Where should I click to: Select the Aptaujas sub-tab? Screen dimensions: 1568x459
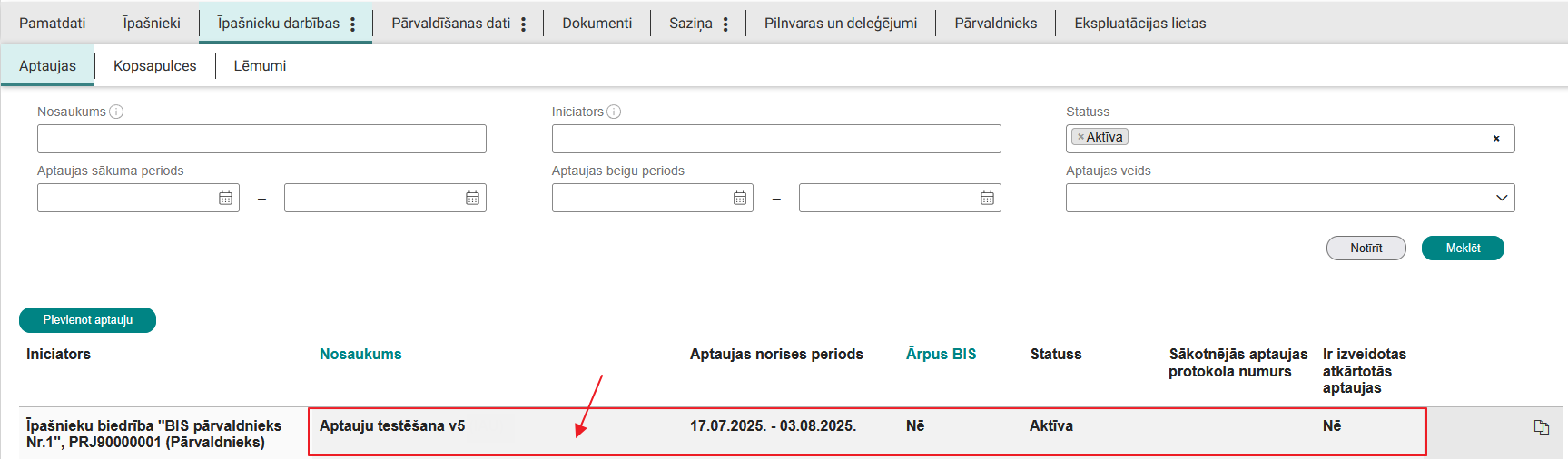(47, 66)
